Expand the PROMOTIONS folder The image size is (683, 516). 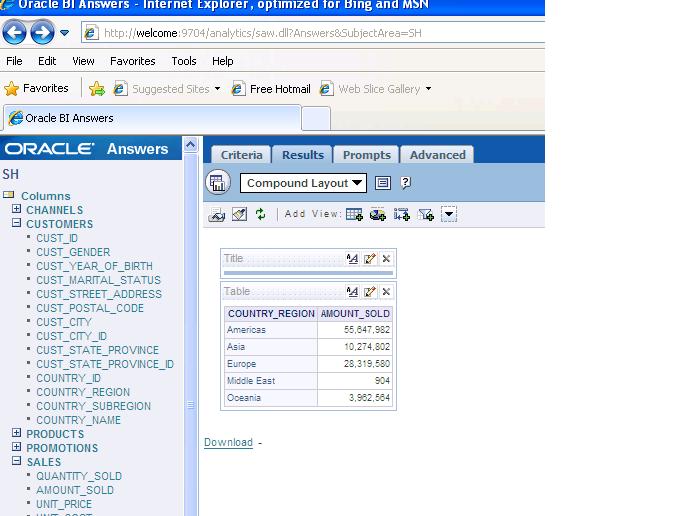pos(16,447)
